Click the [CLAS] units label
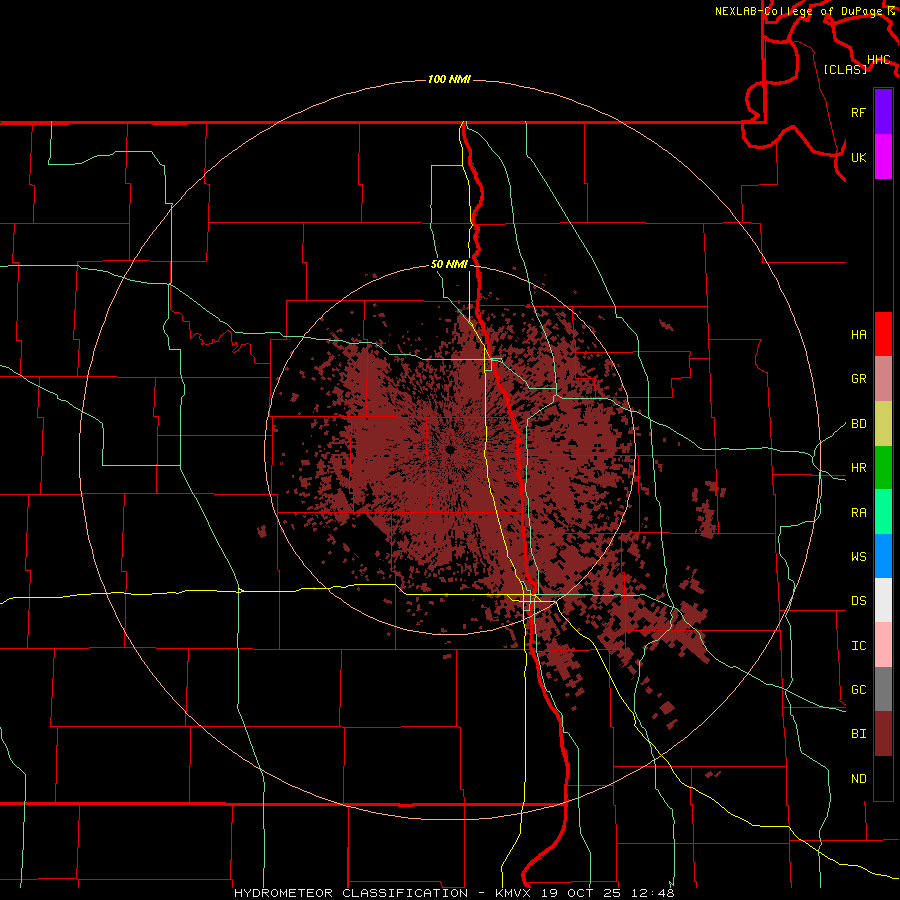 (845, 69)
